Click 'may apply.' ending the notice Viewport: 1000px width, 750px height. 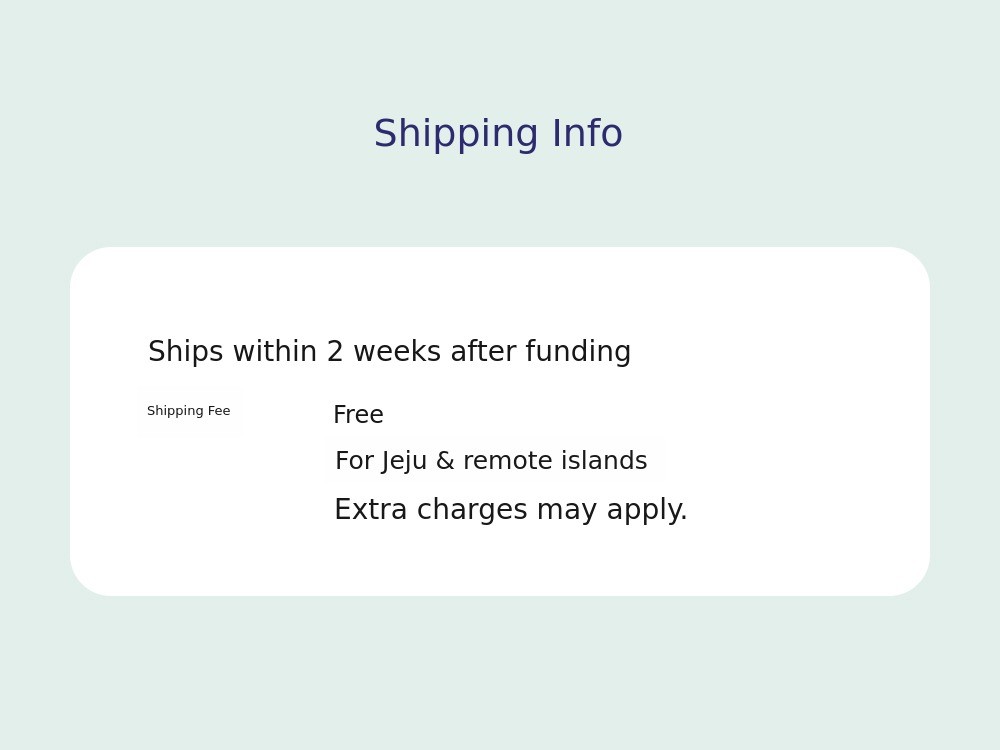(612, 510)
